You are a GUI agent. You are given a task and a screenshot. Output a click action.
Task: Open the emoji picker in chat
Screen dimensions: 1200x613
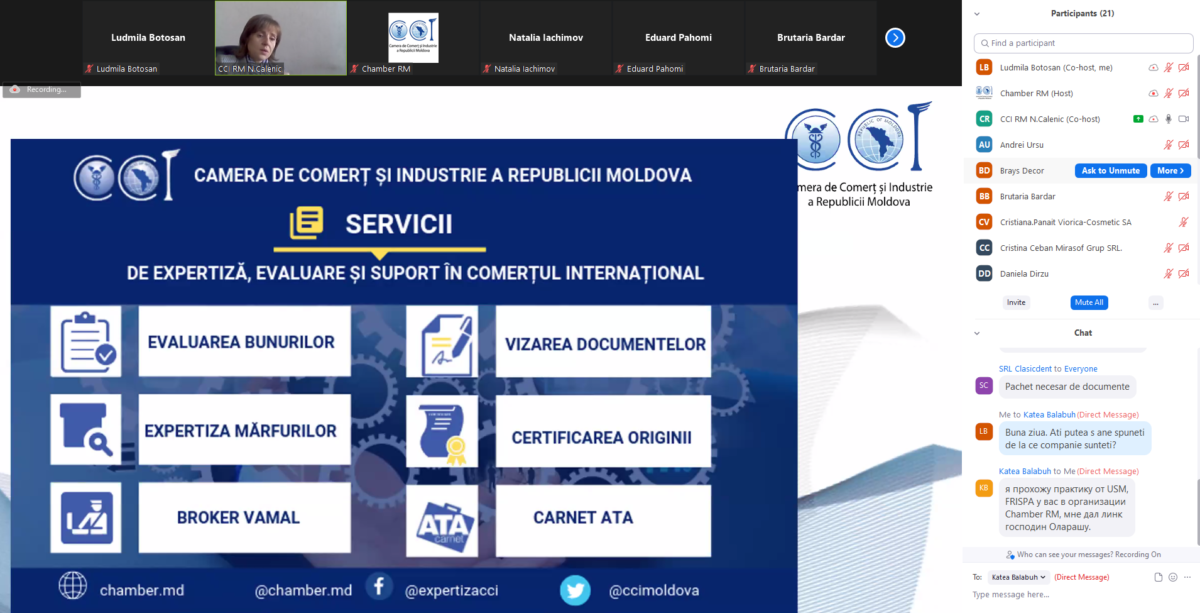1173,577
